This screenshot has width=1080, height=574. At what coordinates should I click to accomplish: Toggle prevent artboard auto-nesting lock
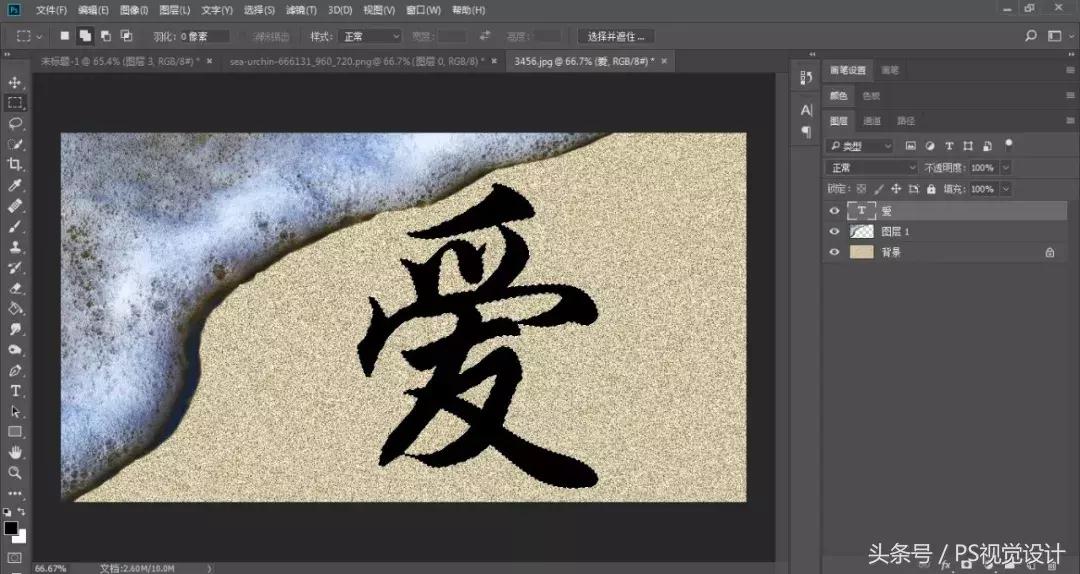coord(914,189)
